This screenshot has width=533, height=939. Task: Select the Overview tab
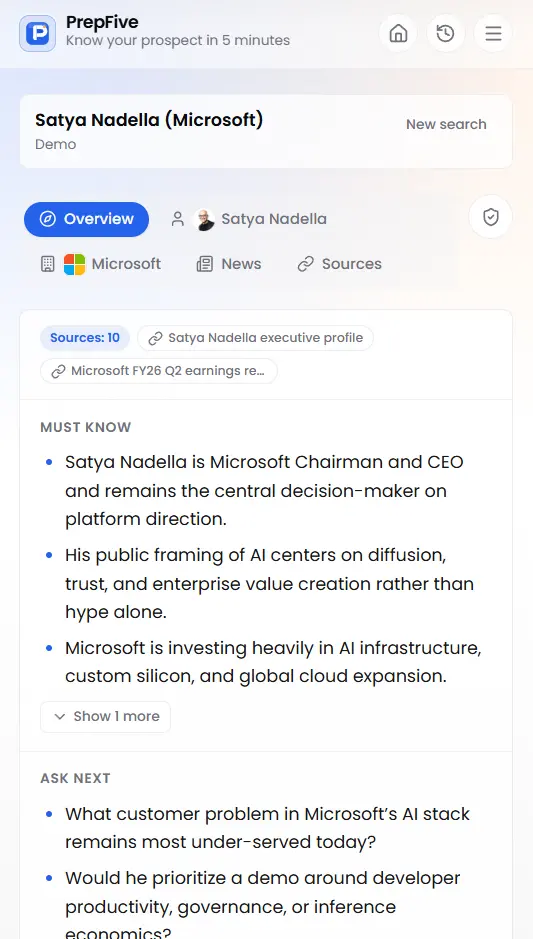pyautogui.click(x=86, y=219)
